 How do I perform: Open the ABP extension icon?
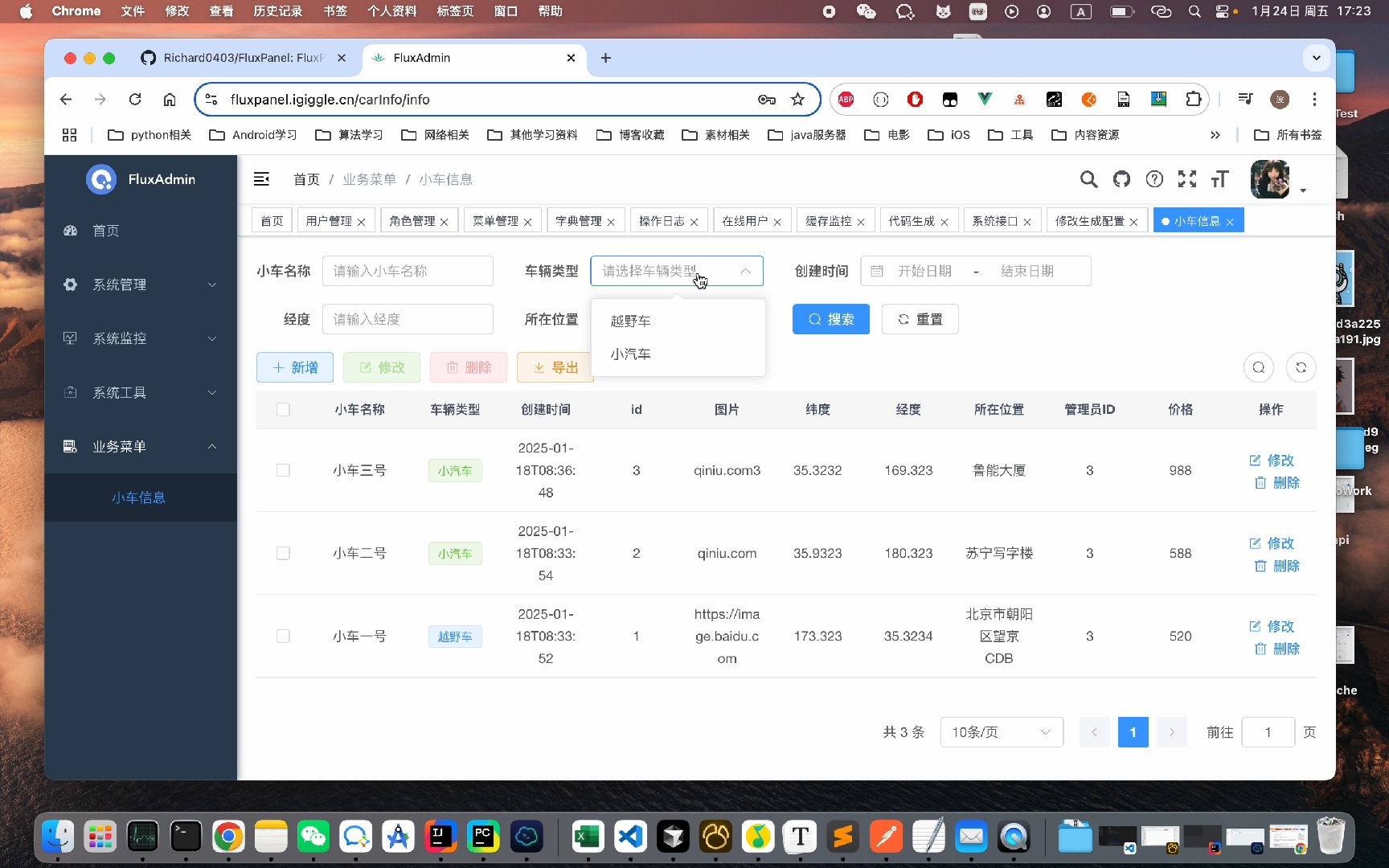click(846, 100)
